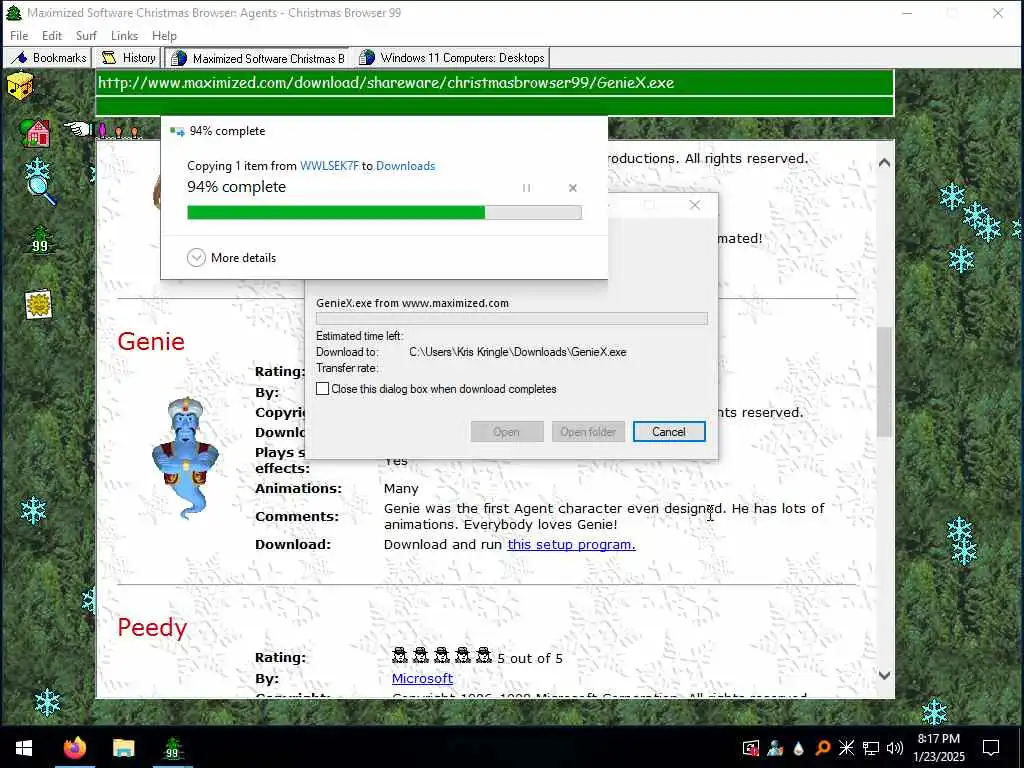This screenshot has height=768, width=1024.
Task: Click the purple light bulb icon
Action: pos(103,130)
